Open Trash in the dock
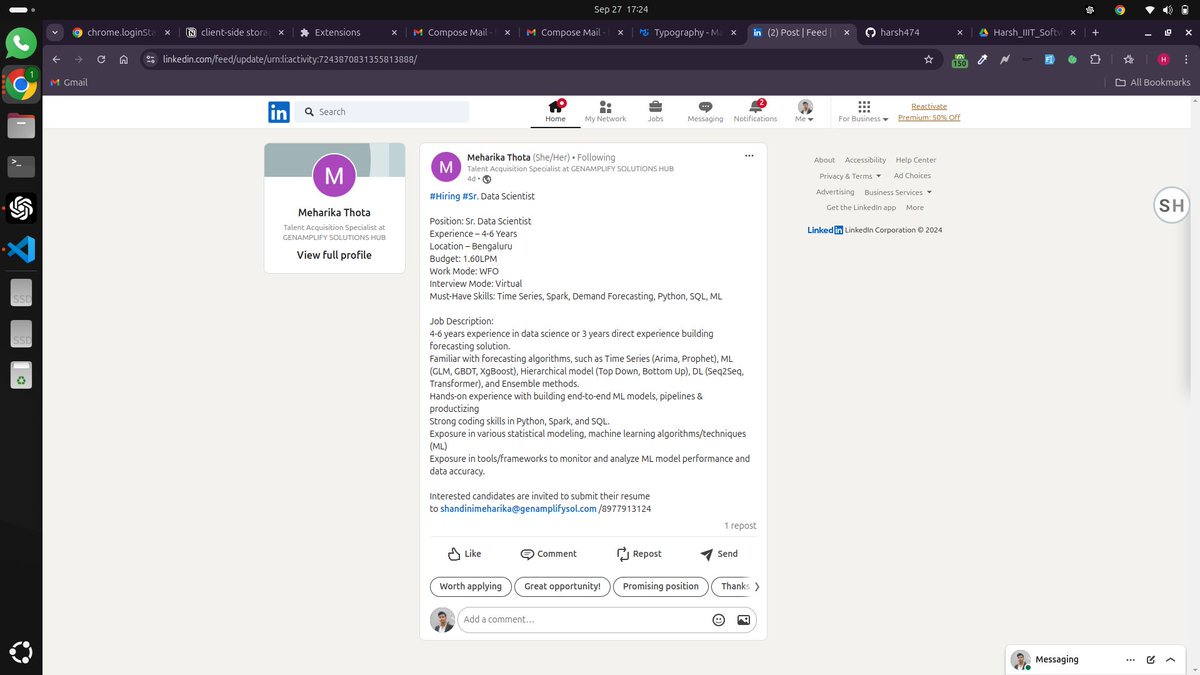This screenshot has height=675, width=1200. [20, 375]
